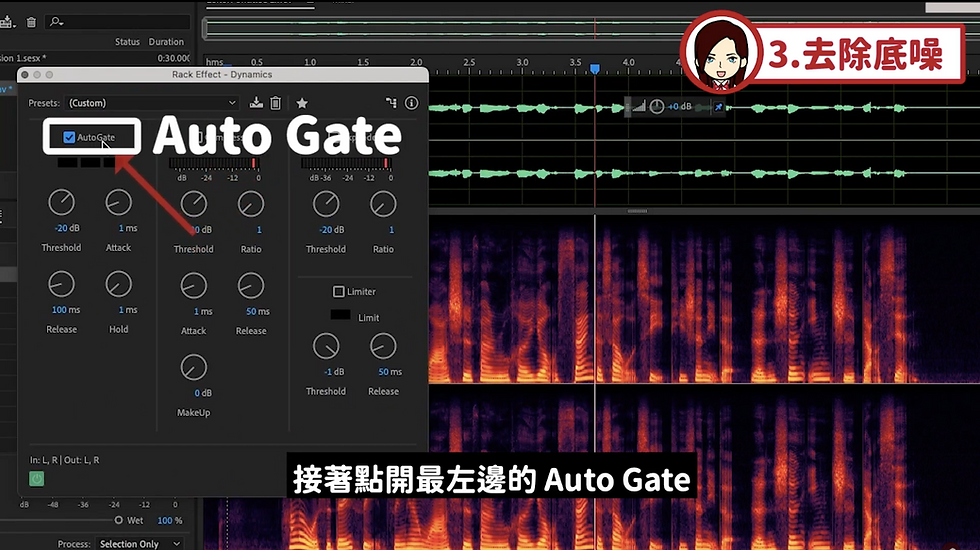The height and width of the screenshot is (550, 980).
Task: Click the 1 ms value above the Hold label
Action: pos(128,310)
